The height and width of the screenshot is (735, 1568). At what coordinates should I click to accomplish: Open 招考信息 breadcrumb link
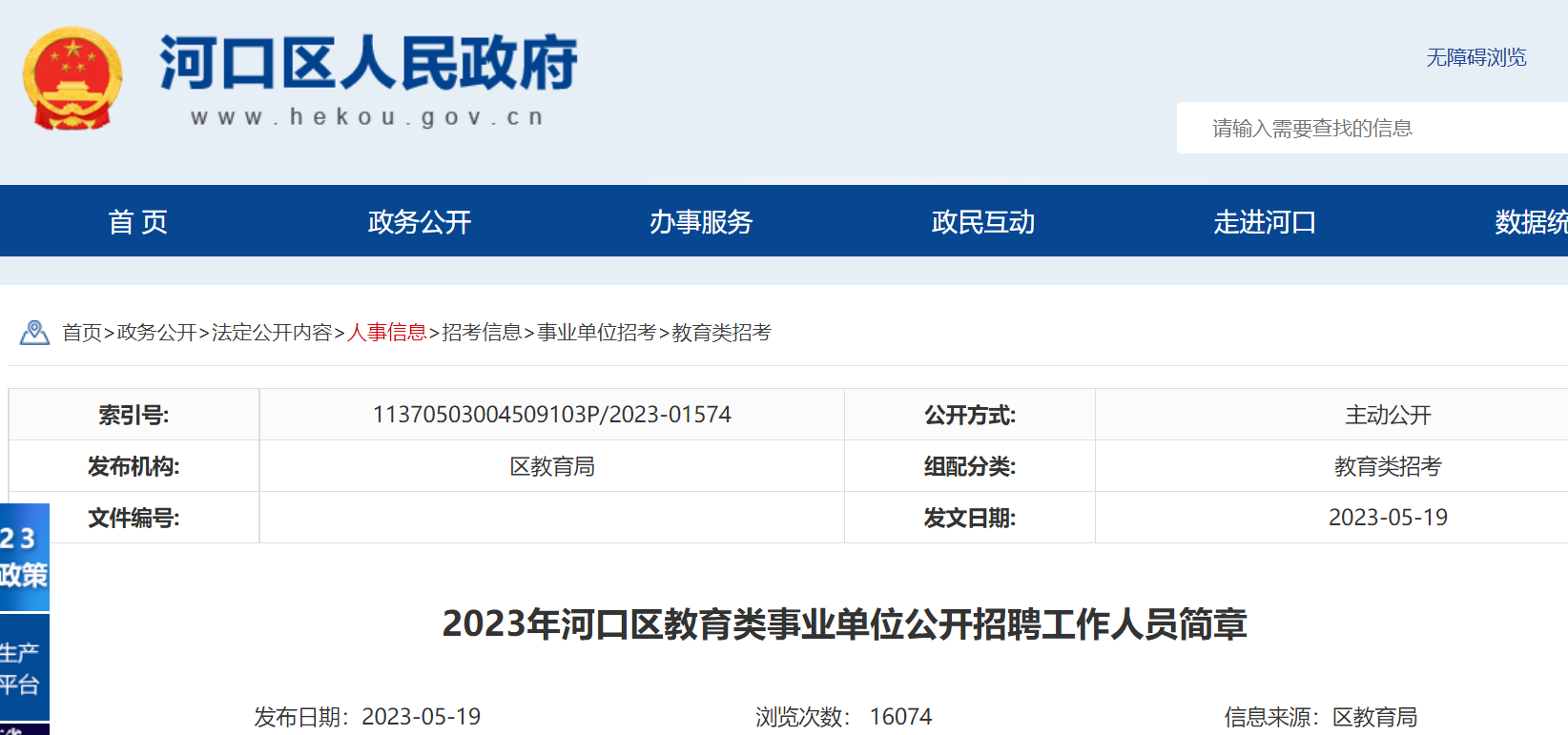[482, 333]
